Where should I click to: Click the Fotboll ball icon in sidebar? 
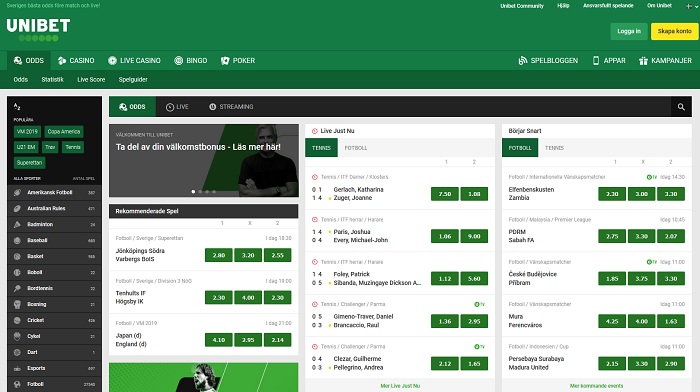pyautogui.click(x=17, y=384)
